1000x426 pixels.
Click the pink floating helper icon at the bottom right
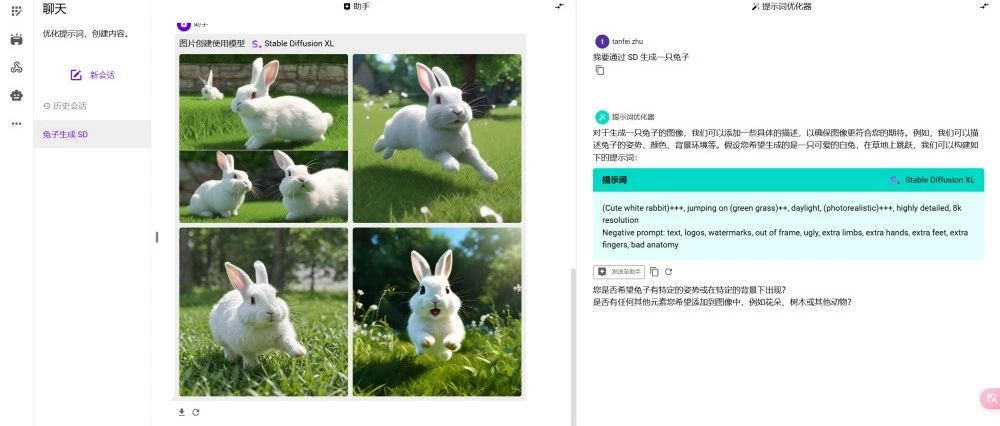click(989, 399)
